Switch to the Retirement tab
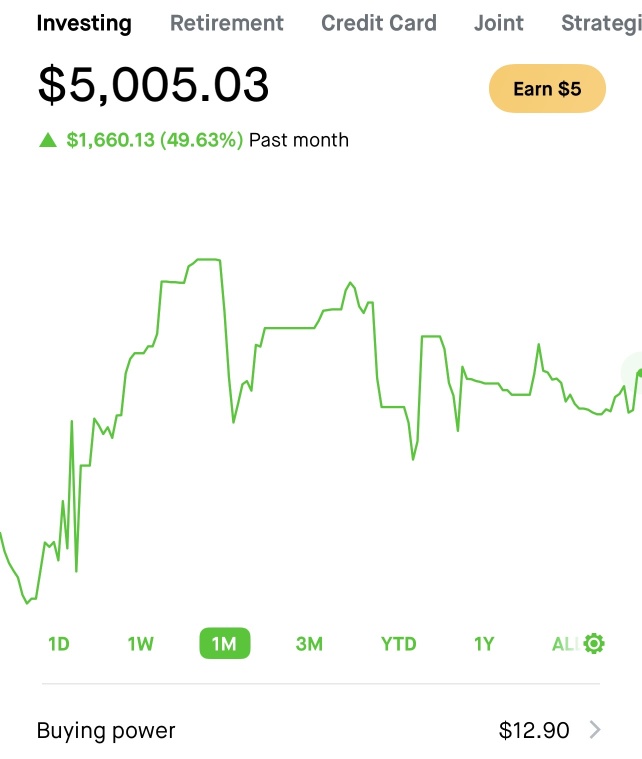Screen dimensions: 642x759 coord(227,23)
